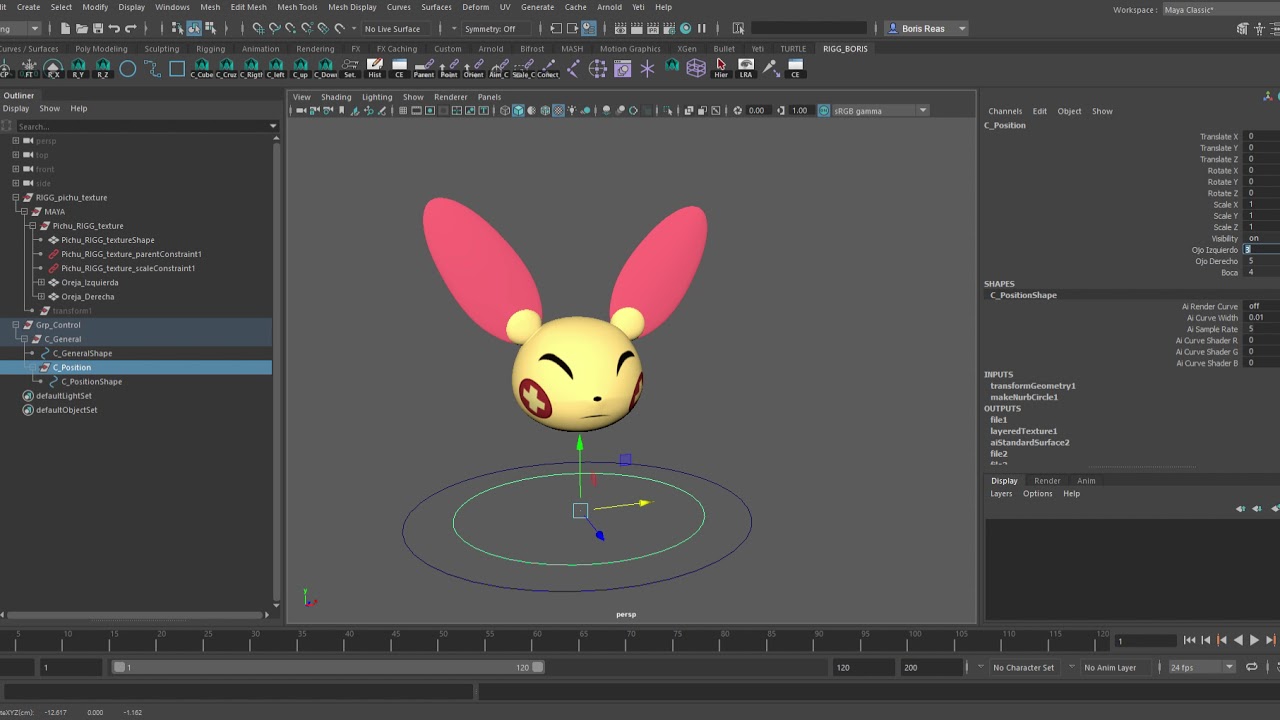1280x720 pixels.
Task: Click the C_left control shelf icon
Action: pyautogui.click(x=276, y=68)
